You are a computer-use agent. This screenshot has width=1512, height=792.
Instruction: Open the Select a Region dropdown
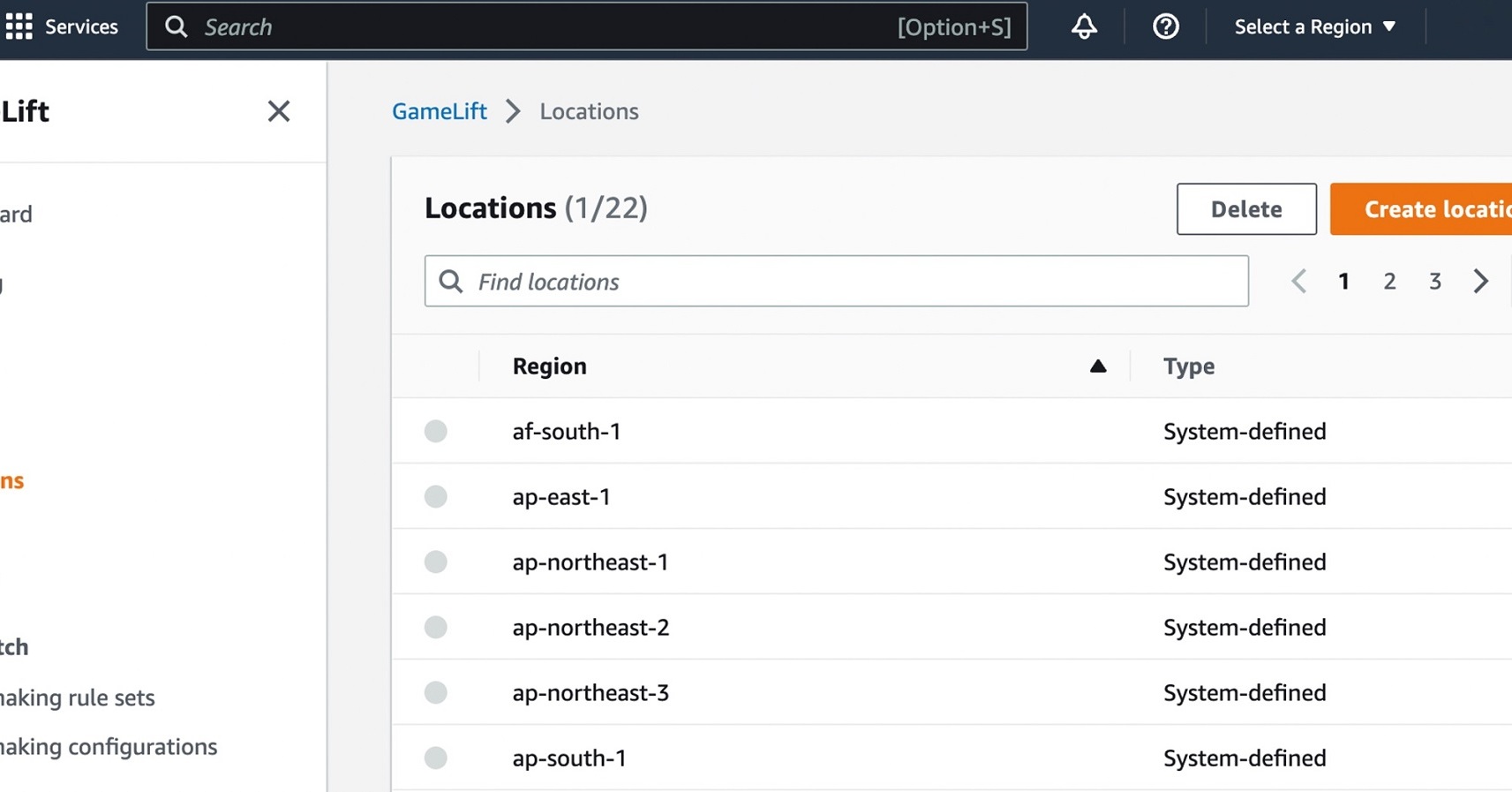1315,26
